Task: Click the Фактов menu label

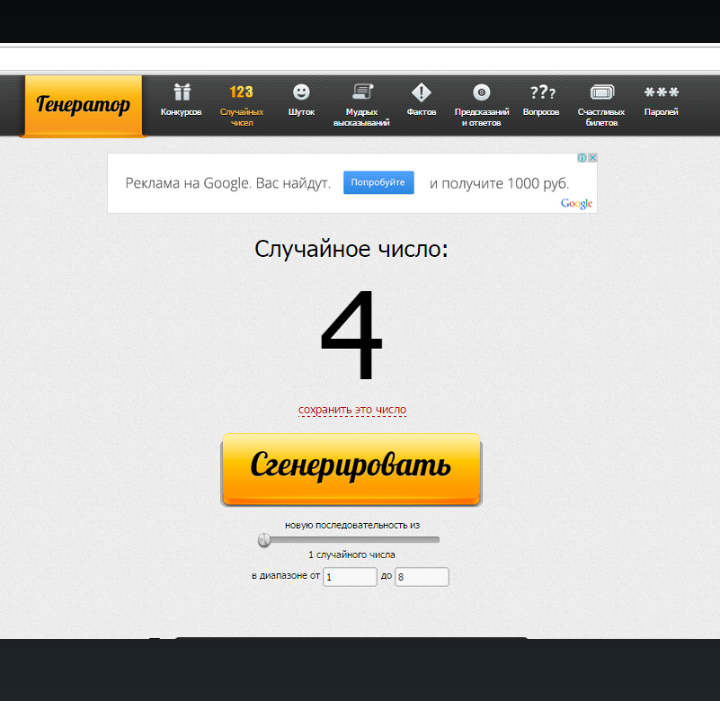Action: click(x=421, y=112)
